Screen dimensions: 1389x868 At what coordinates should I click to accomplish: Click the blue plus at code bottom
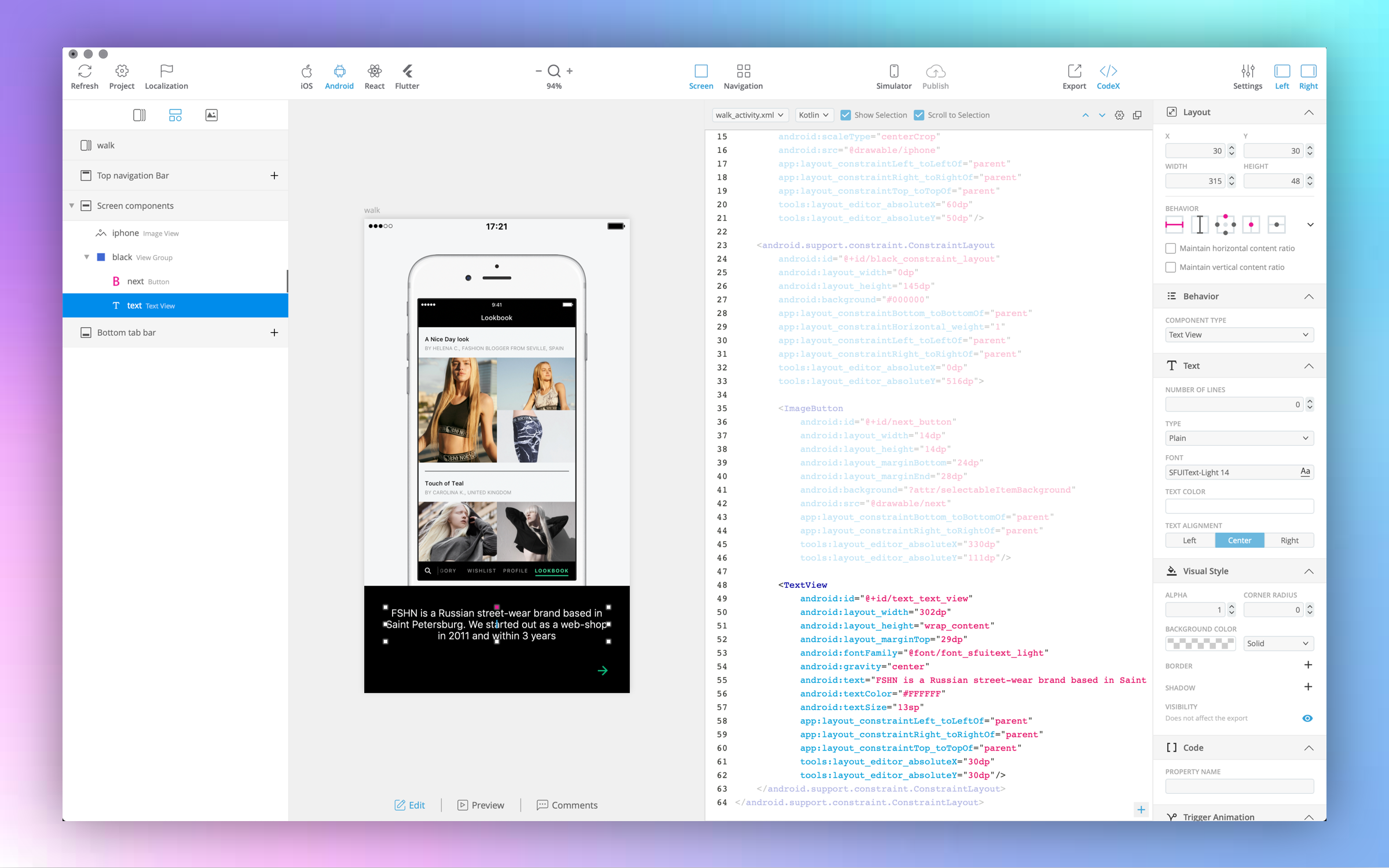tap(1141, 810)
